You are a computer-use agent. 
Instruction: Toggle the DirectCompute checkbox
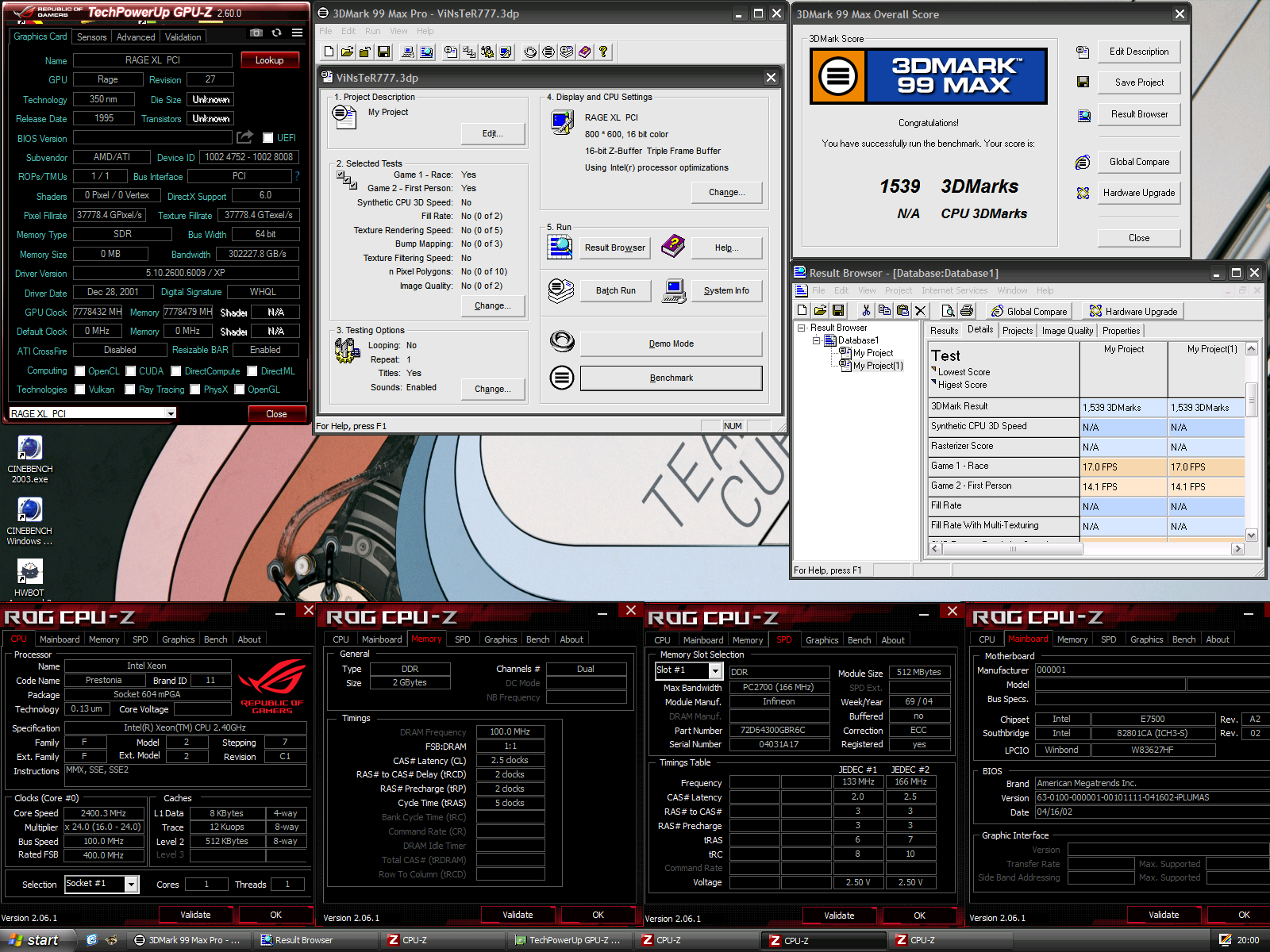click(176, 371)
